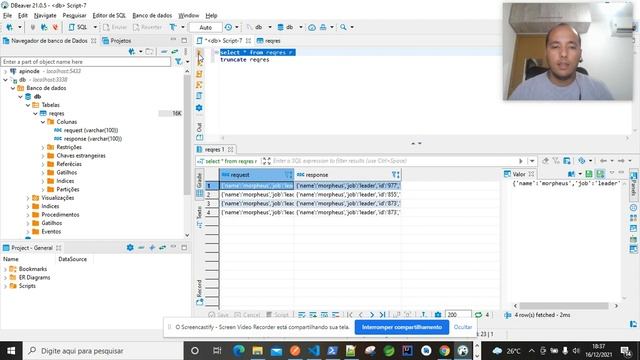The width and height of the screenshot is (640, 360).
Task: Click the Valor panel tab
Action: point(519,174)
